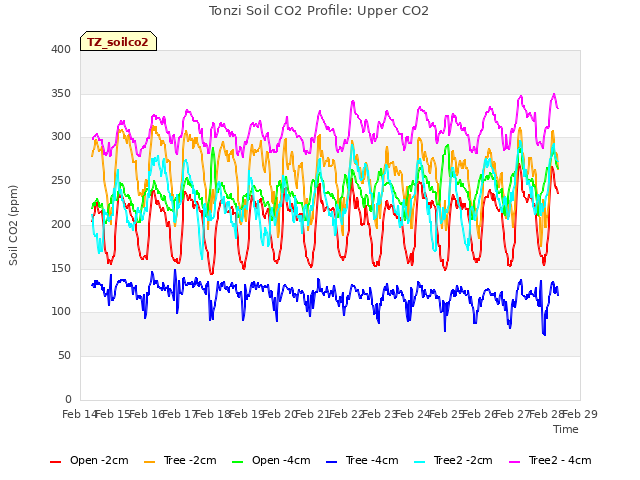Screen dimensions: 640x480
Task: Toggle the Tree2 -2cm legend label
Action: pos(463,460)
